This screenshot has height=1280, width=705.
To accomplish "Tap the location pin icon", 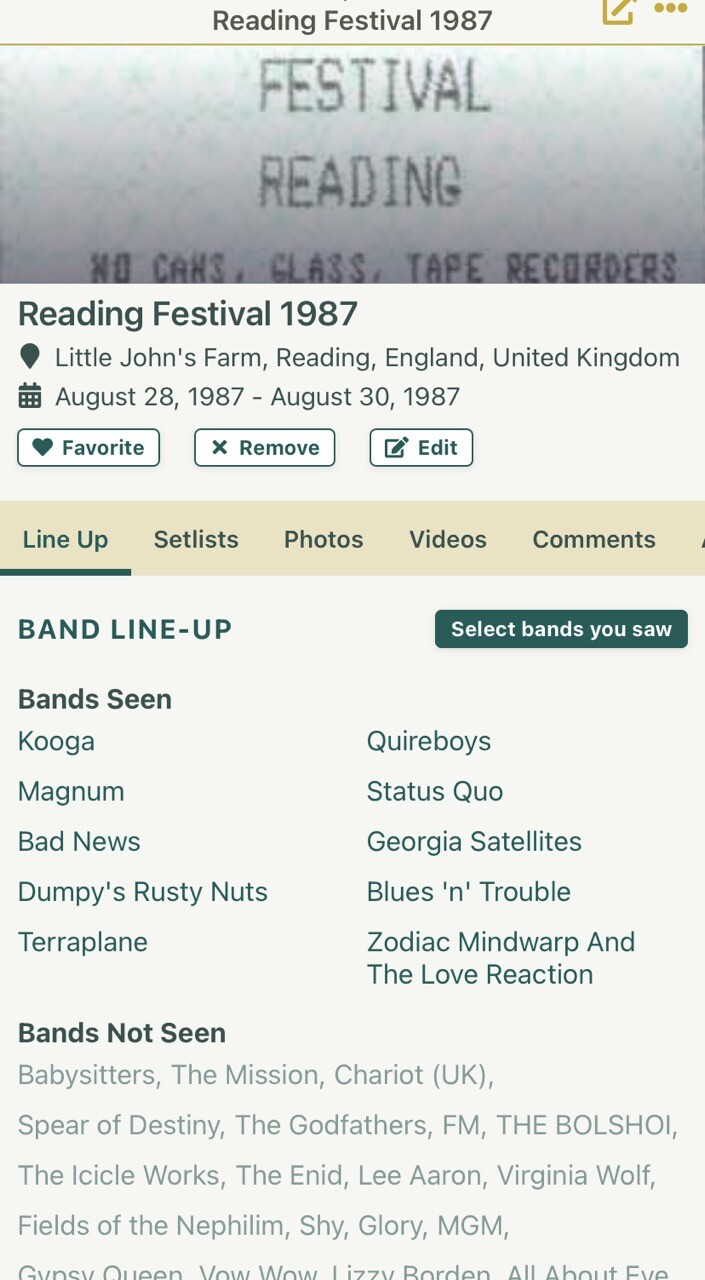I will tap(30, 357).
